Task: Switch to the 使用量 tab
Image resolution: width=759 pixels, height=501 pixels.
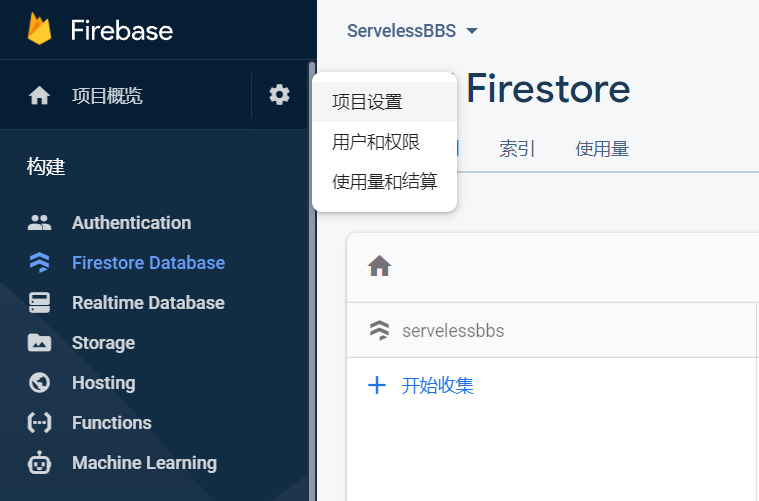Action: (x=602, y=149)
